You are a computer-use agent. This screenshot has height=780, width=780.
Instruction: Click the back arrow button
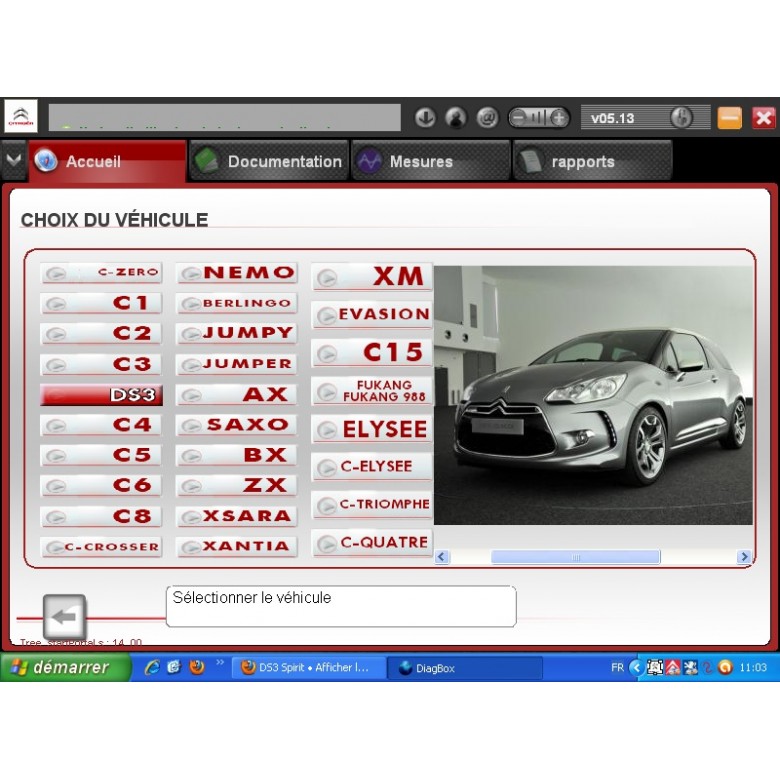coord(65,617)
